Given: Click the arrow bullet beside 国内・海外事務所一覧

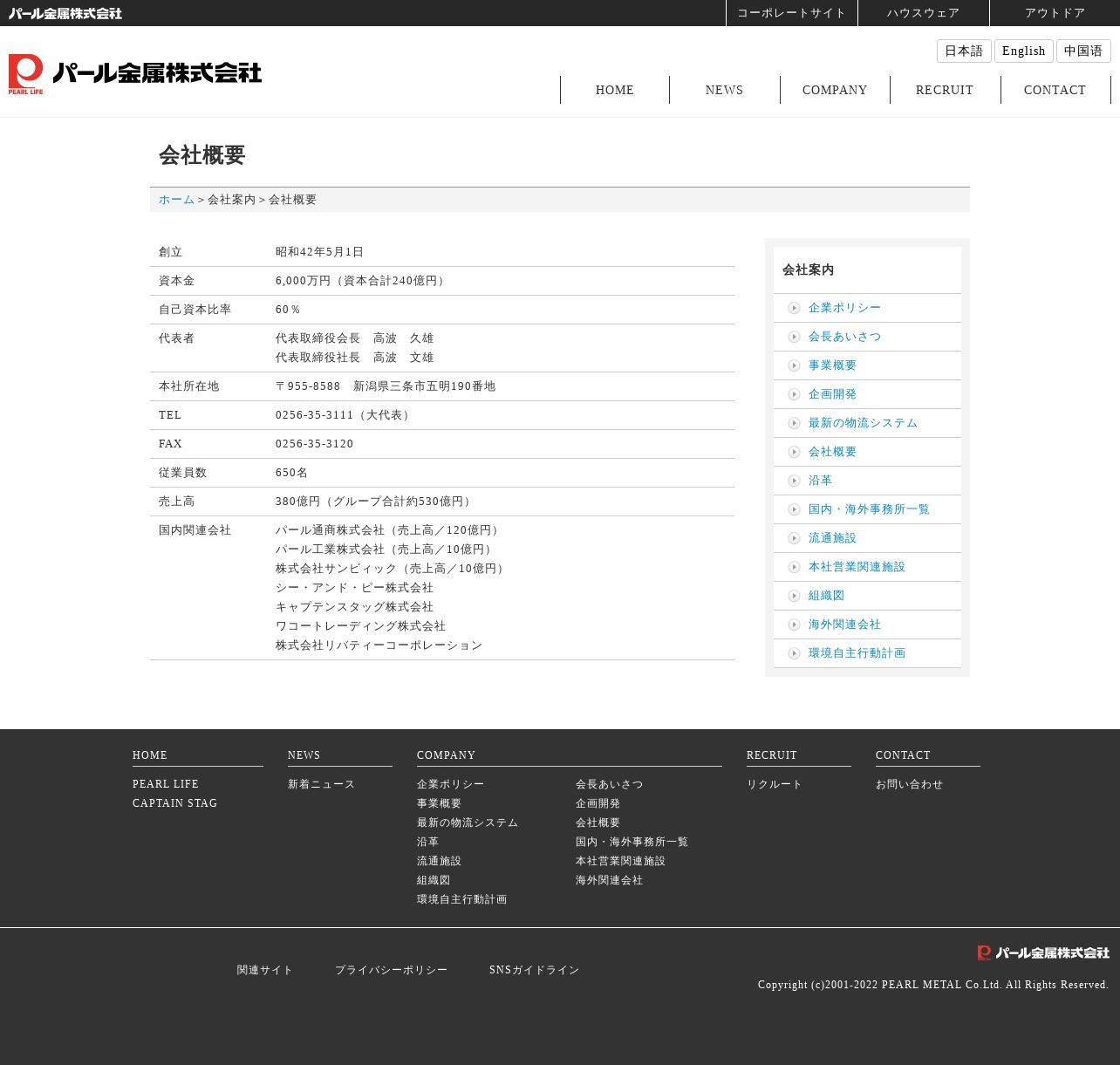Looking at the screenshot, I should click(x=794, y=509).
